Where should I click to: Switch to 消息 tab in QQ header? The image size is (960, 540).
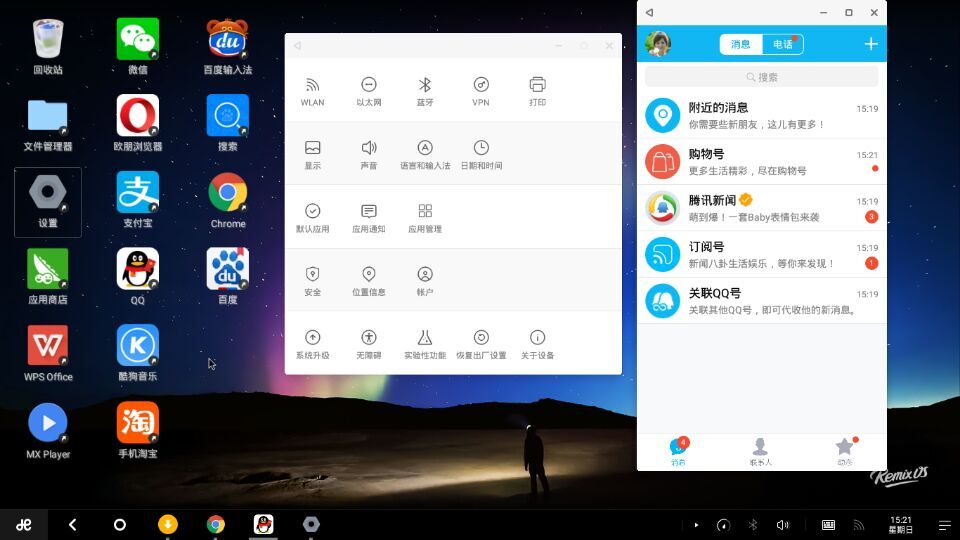tap(740, 44)
